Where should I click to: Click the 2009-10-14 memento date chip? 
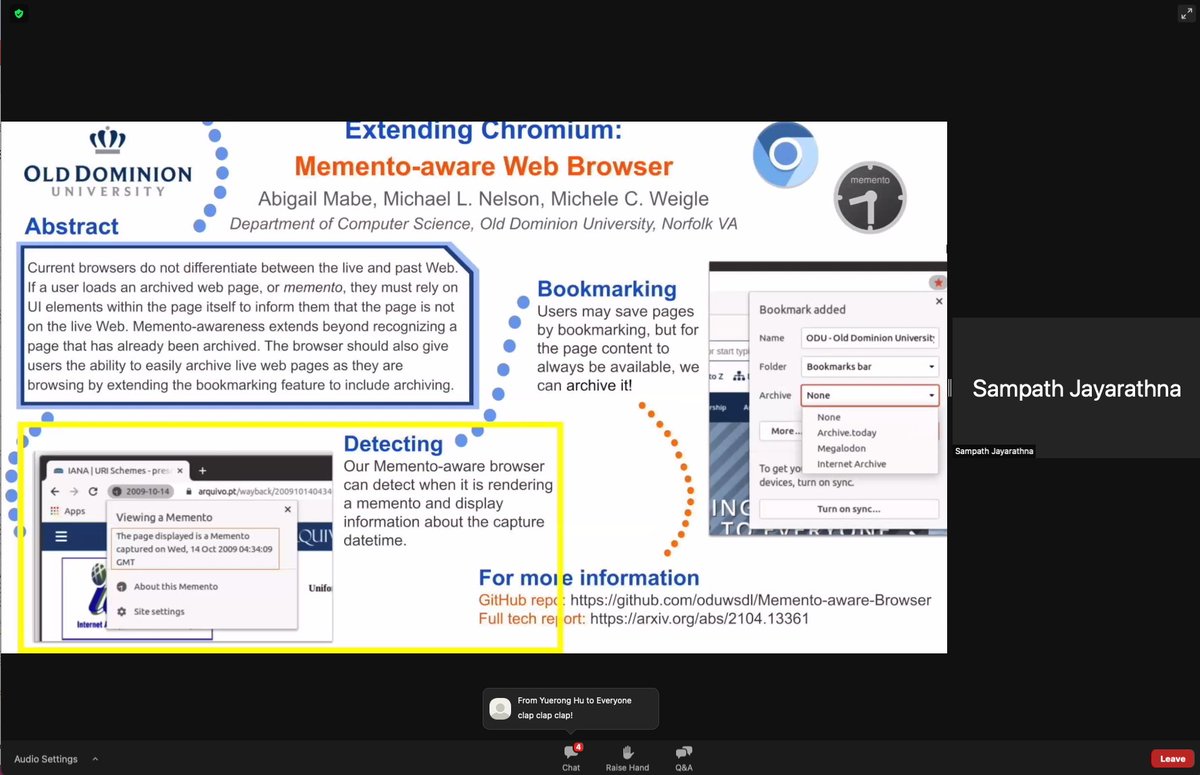tap(141, 491)
